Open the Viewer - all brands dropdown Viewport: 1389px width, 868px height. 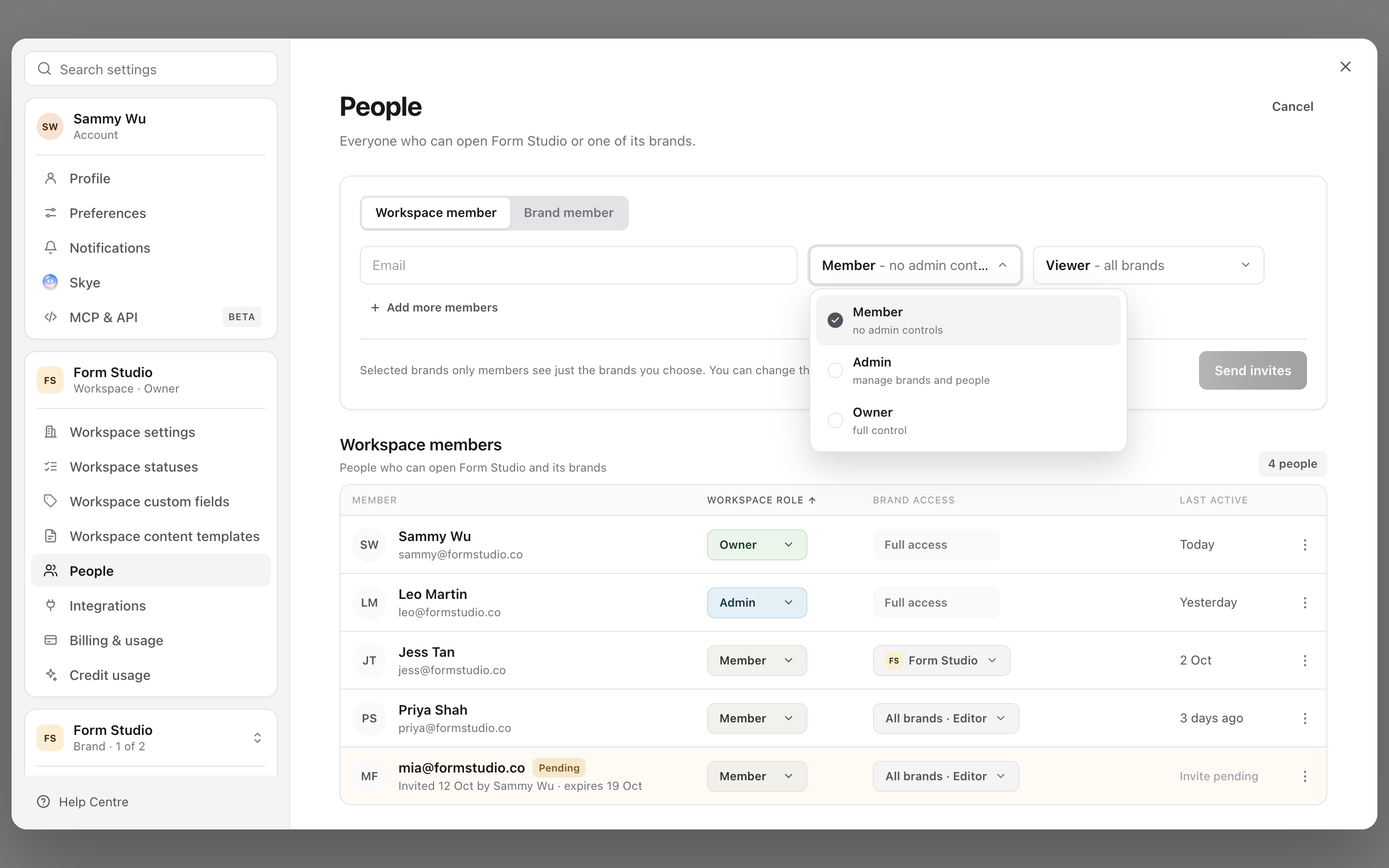(1148, 265)
